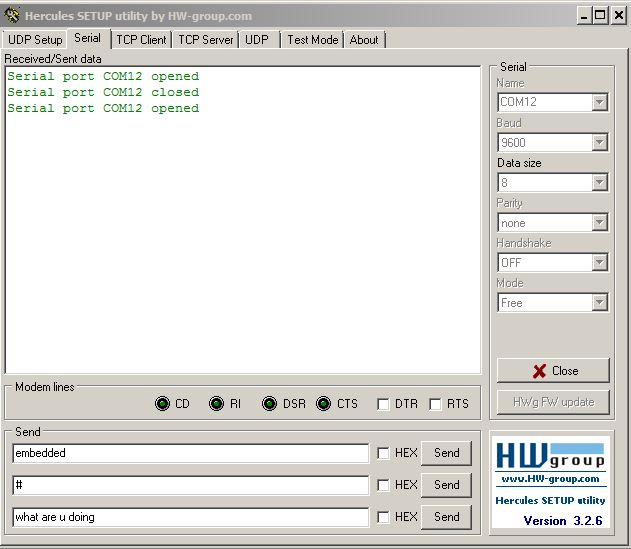This screenshot has height=549, width=631.
Task: Toggle HEX for 'what are u doing' row
Action: (383, 517)
